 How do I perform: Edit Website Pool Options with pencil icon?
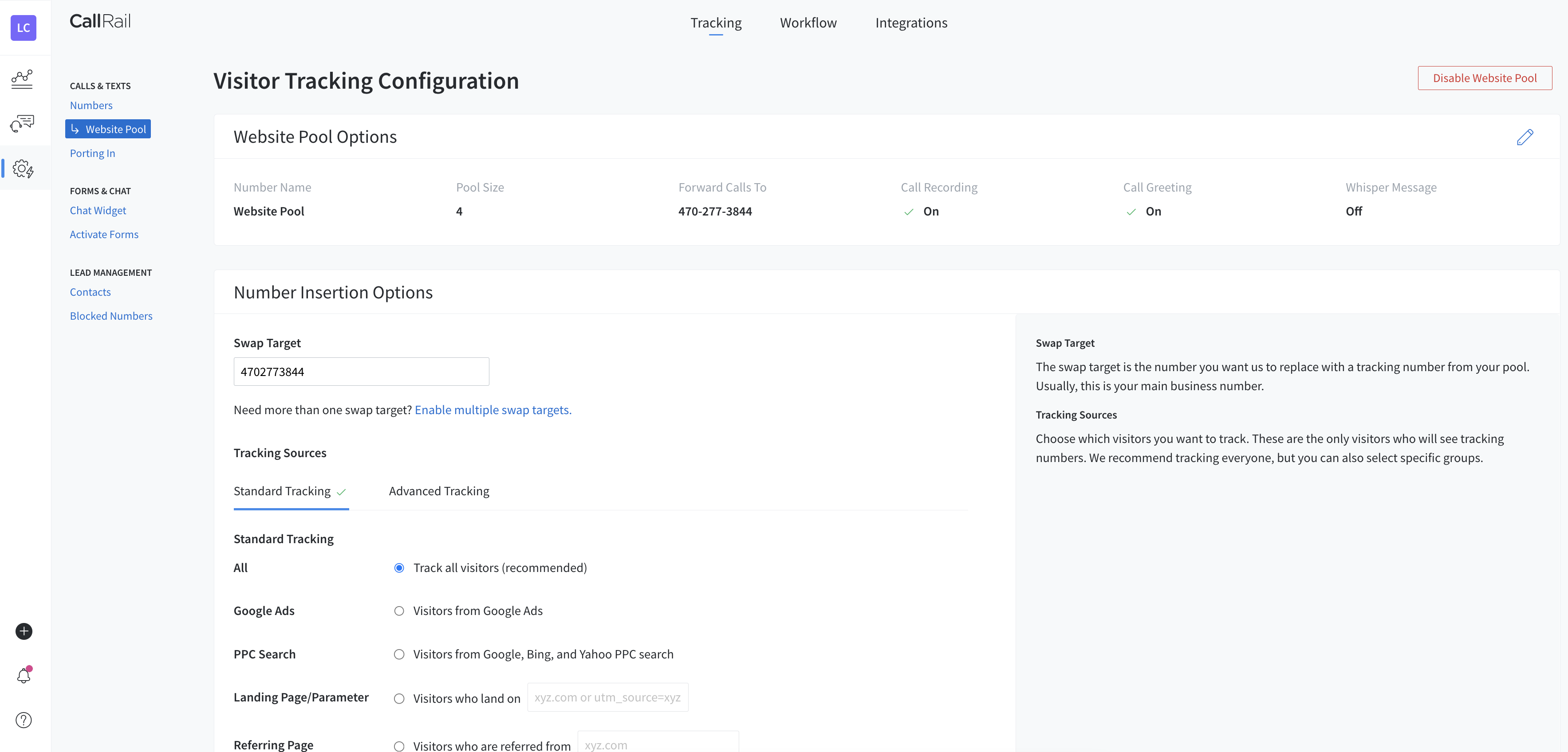1525,137
